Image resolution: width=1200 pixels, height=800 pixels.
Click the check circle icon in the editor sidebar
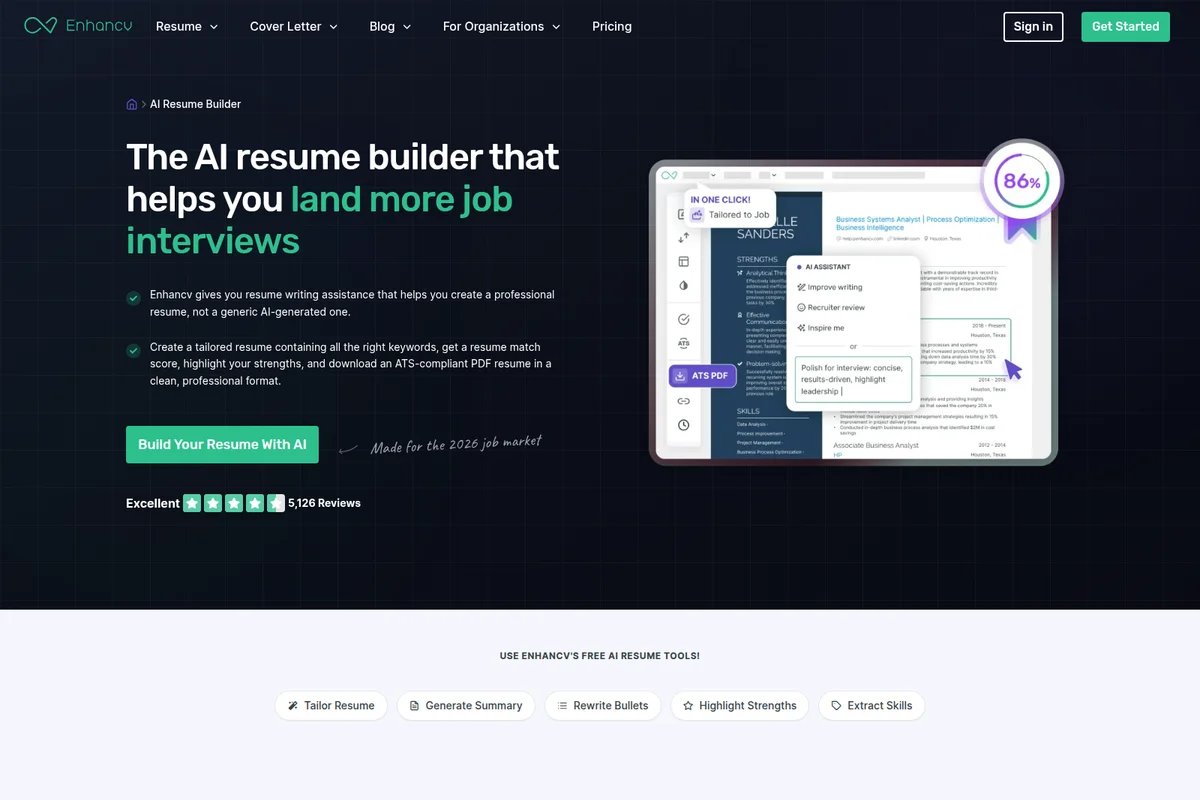(683, 320)
